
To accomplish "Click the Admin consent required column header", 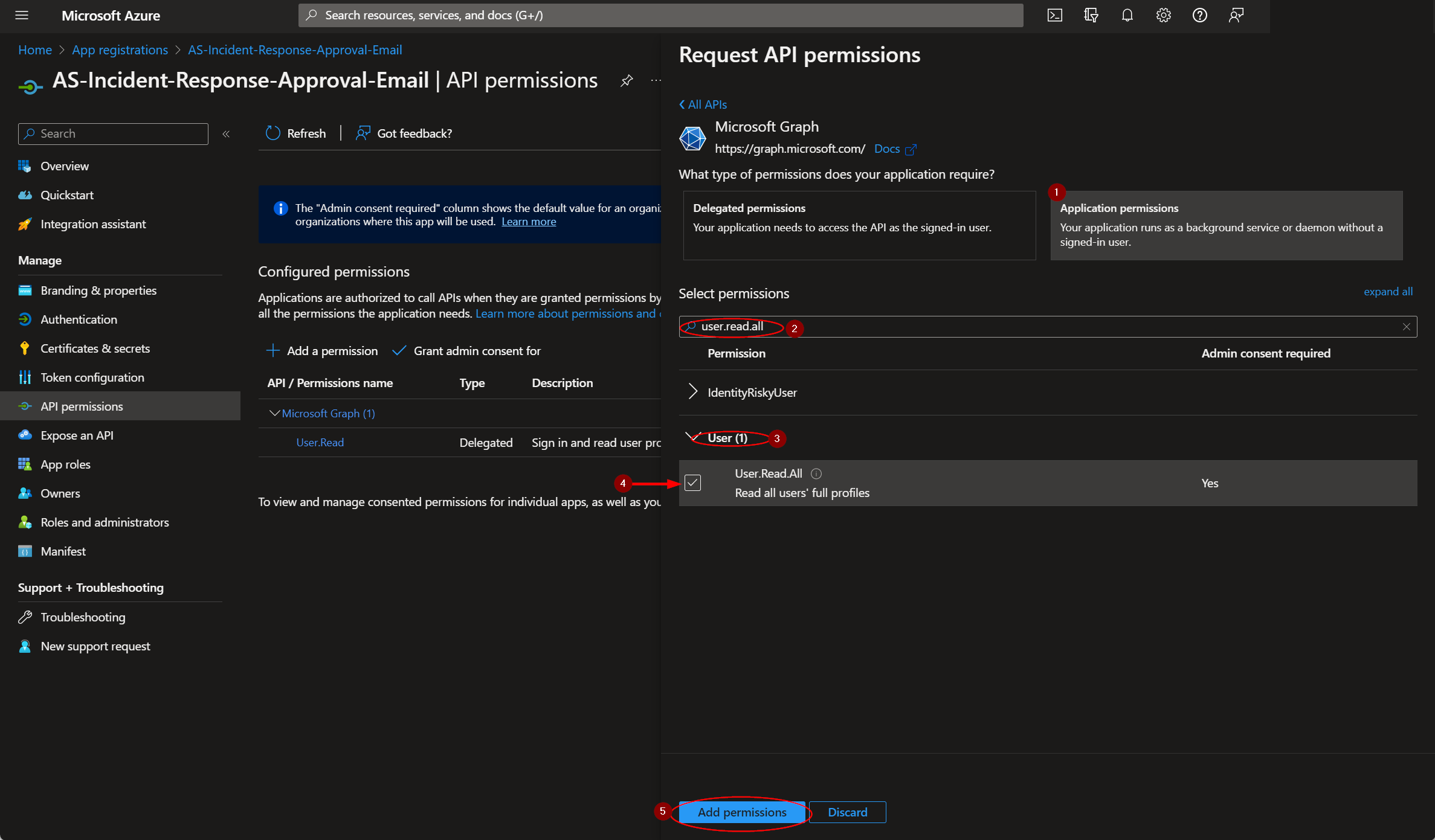I will (1266, 353).
